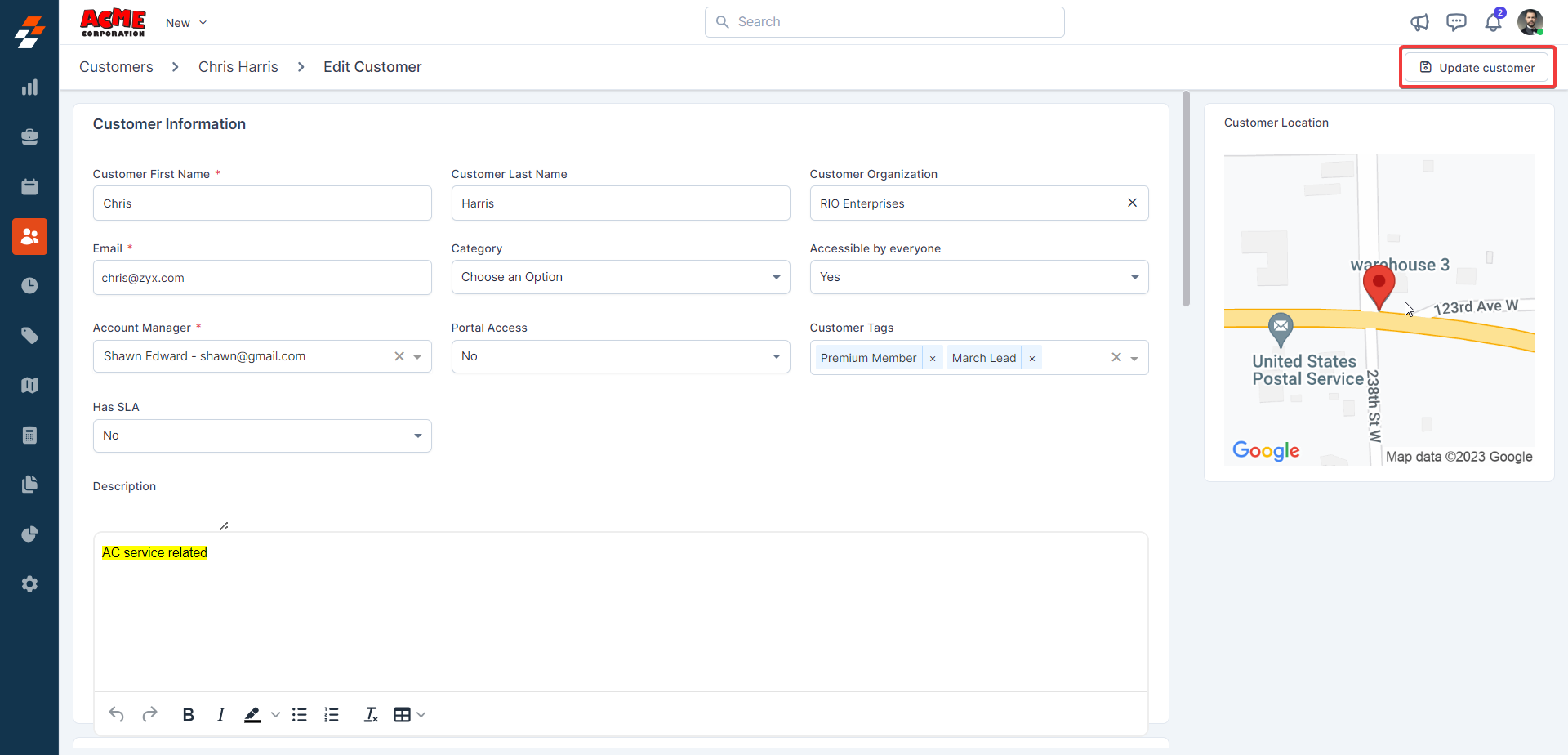Screen dimensions: 1568x755
Task: Open the Customers sidebar icon
Action: pyautogui.click(x=29, y=236)
